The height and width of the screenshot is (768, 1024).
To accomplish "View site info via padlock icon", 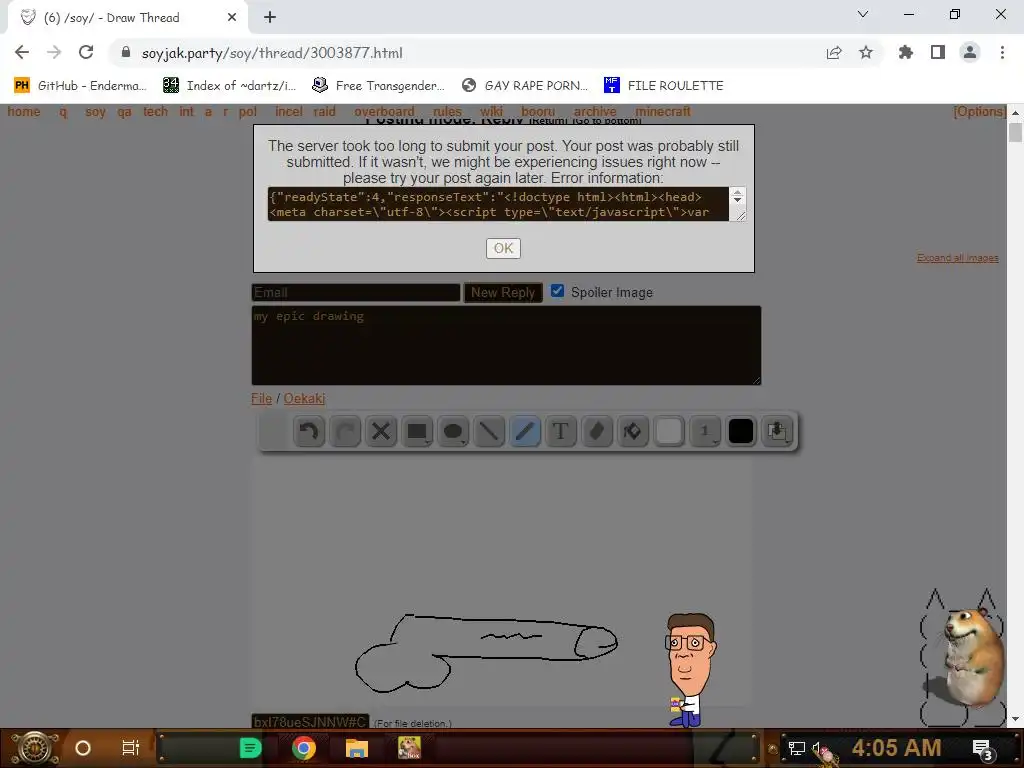I will 126,52.
